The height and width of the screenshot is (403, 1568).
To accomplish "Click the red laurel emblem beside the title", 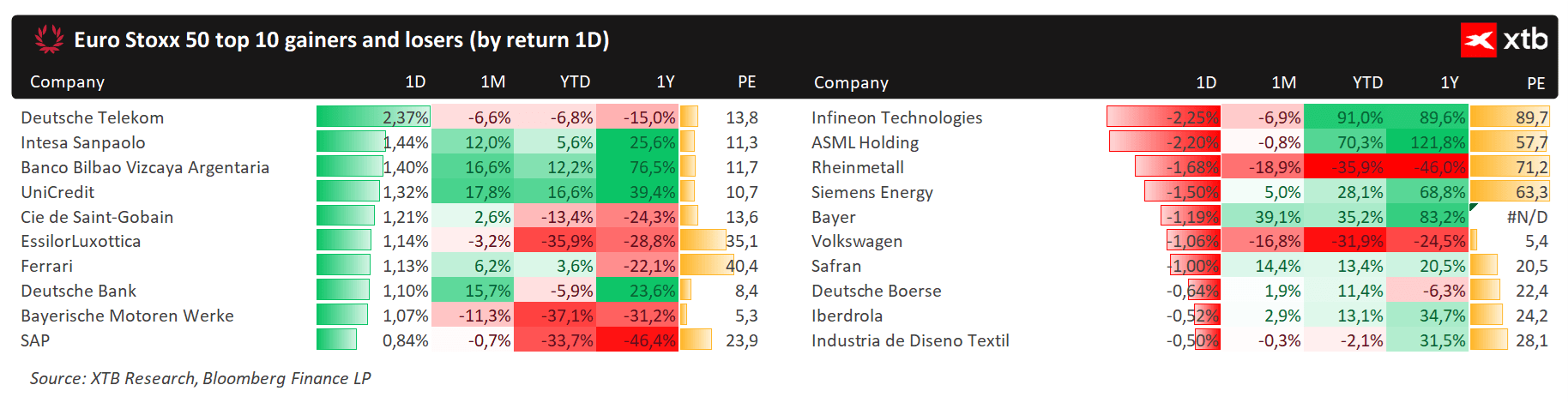I will click(x=49, y=39).
